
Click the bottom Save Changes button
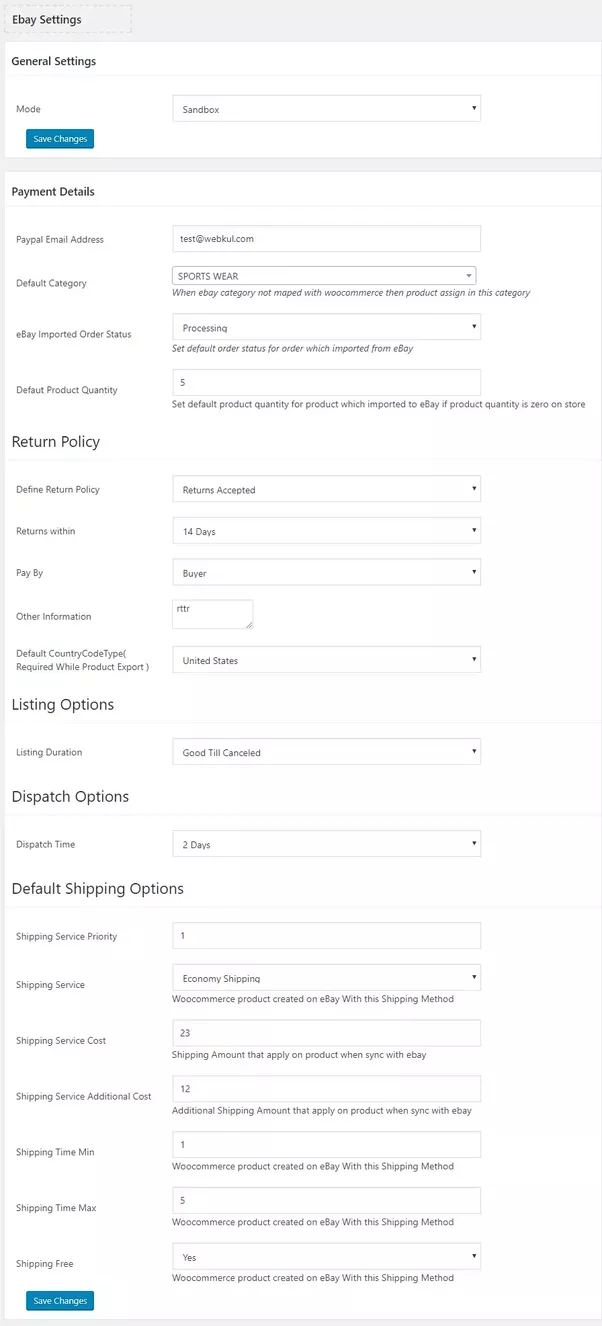point(60,1301)
